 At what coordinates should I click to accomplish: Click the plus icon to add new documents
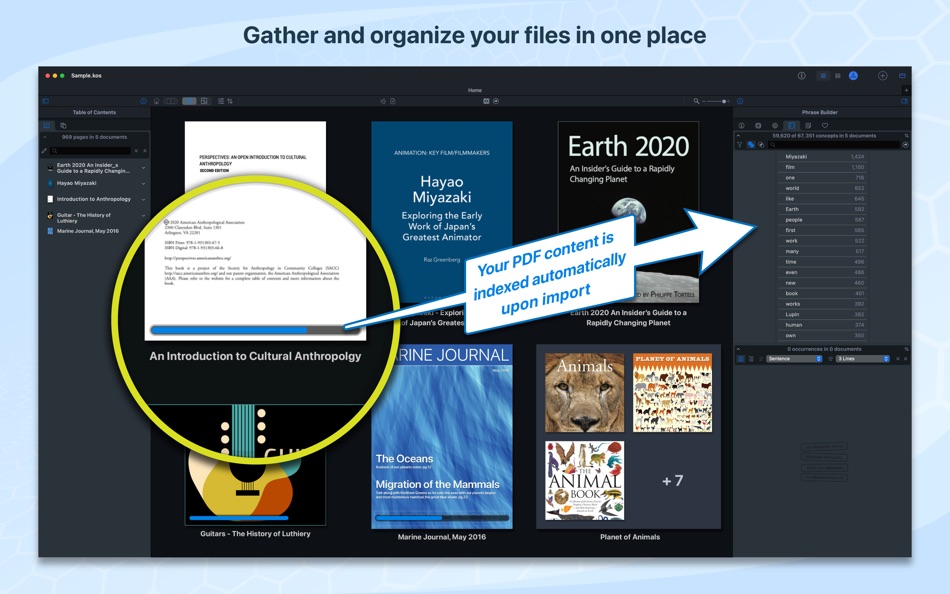click(x=882, y=75)
